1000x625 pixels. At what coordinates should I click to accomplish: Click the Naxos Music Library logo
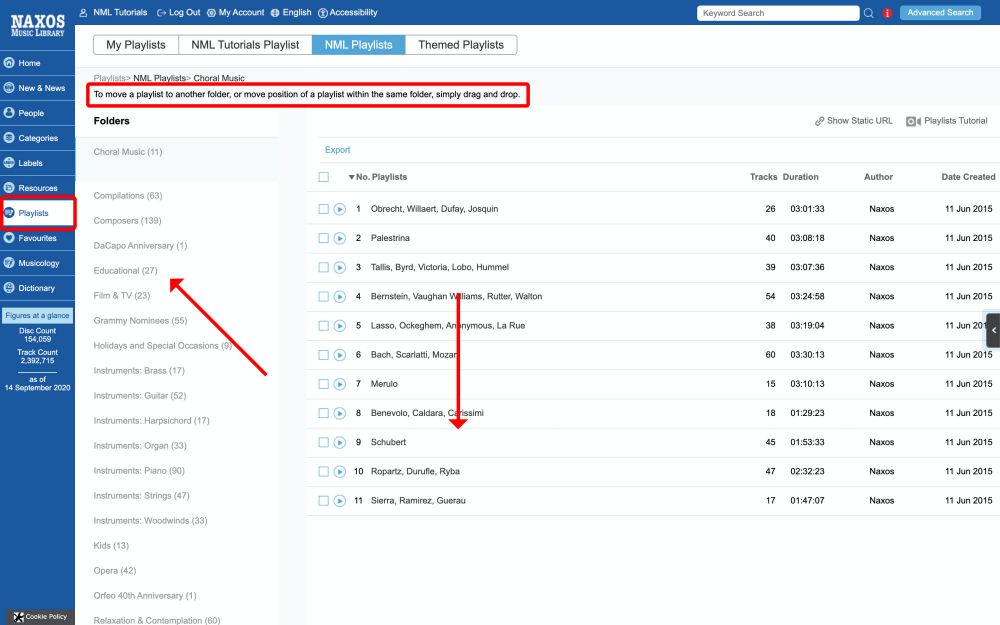click(x=38, y=25)
